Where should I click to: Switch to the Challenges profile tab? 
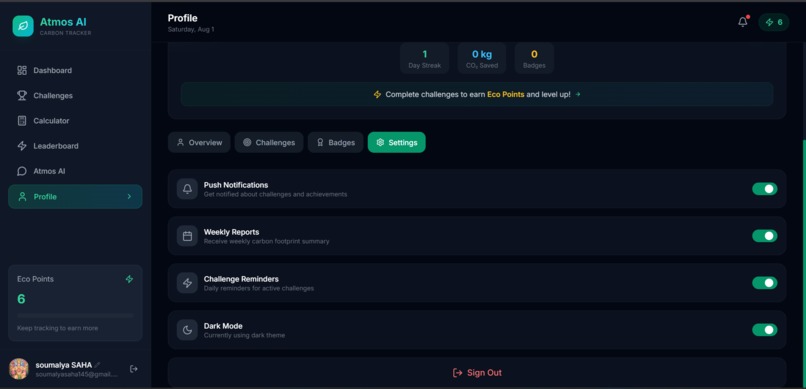coord(269,142)
